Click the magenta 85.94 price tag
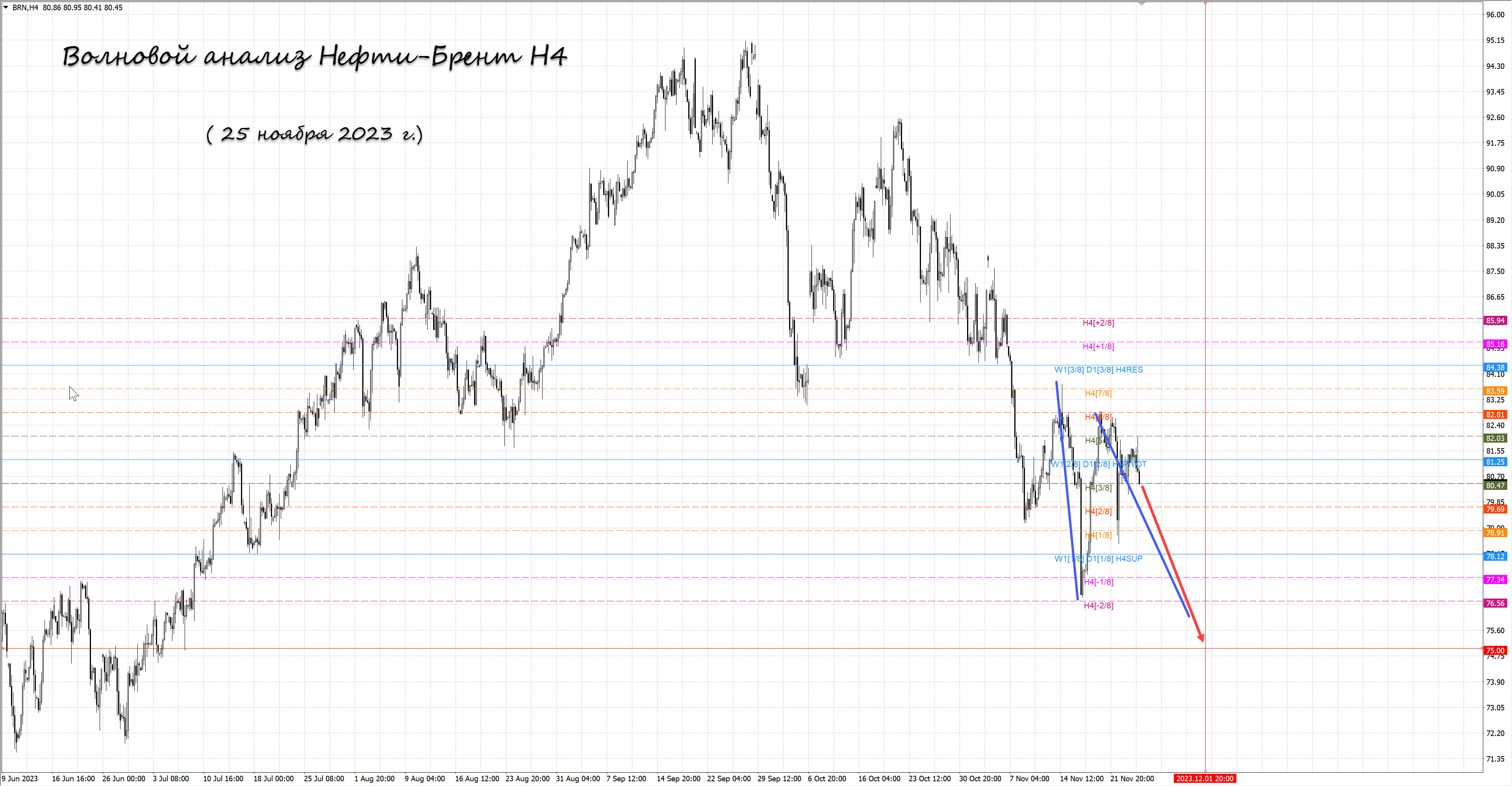The width and height of the screenshot is (1512, 786). point(1494,321)
